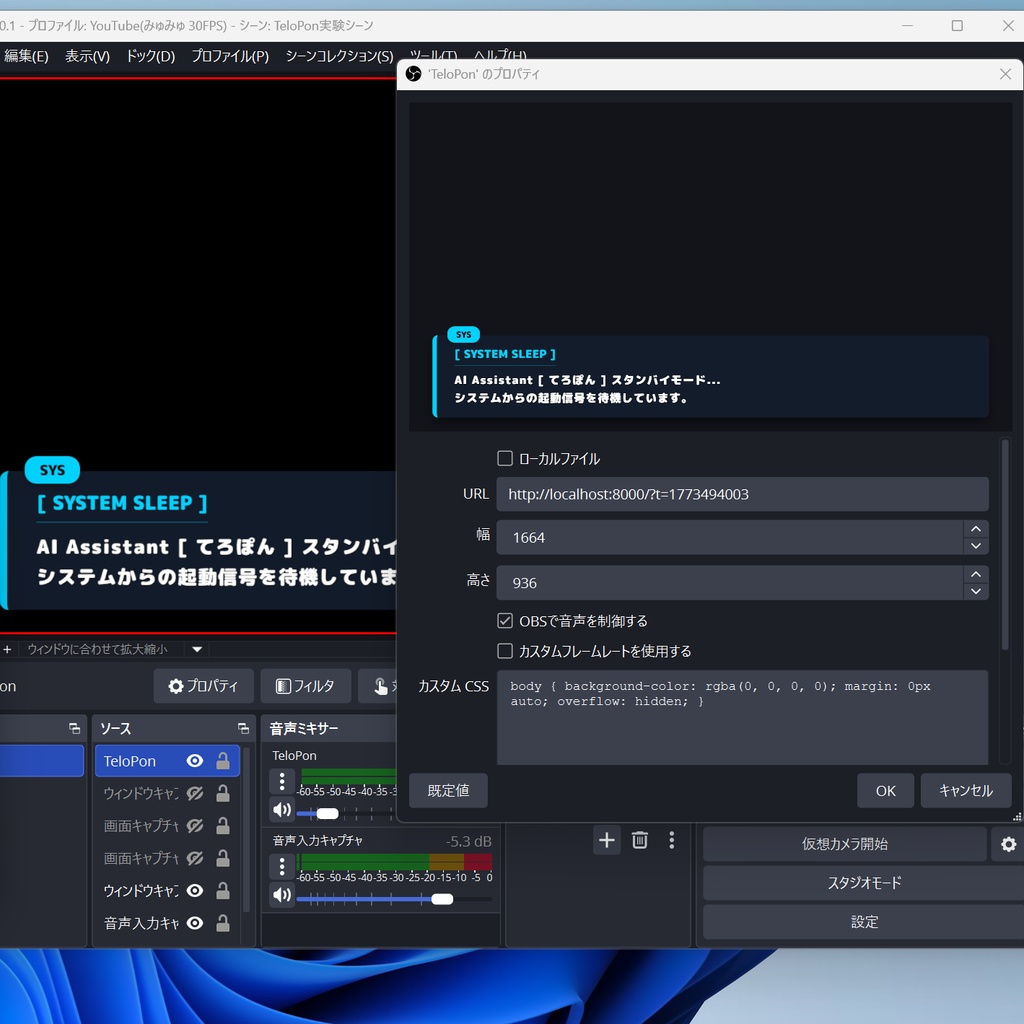Open the ツール menu

click(x=432, y=57)
